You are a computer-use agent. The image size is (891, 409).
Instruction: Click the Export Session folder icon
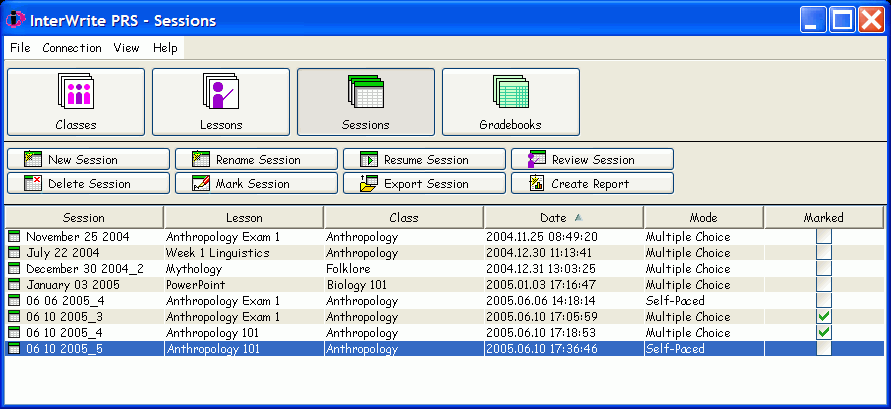coord(369,183)
